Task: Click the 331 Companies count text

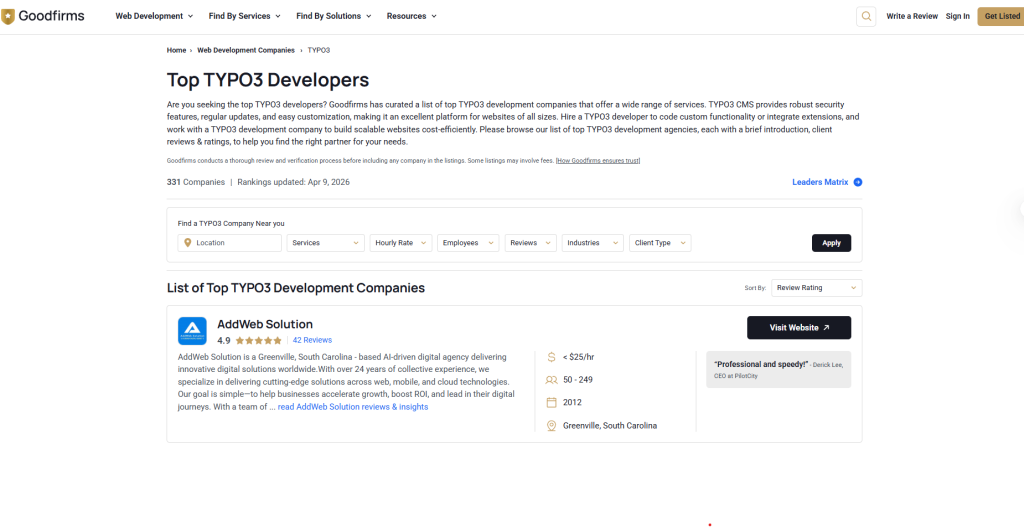Action: coord(196,182)
